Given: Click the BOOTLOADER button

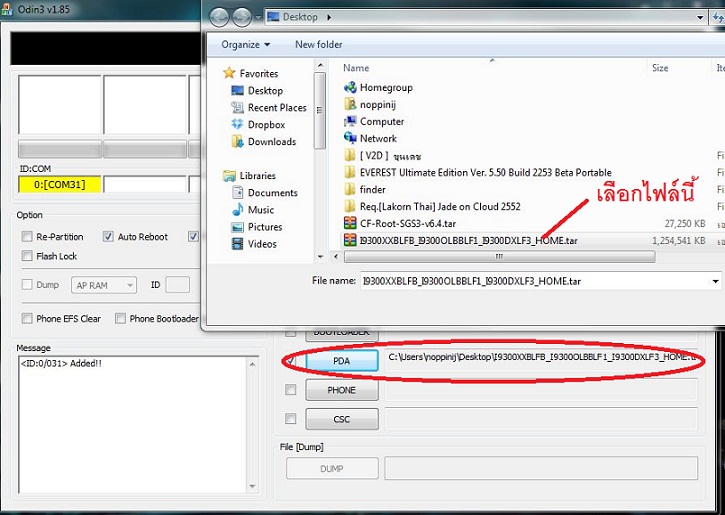Looking at the screenshot, I should tap(342, 334).
